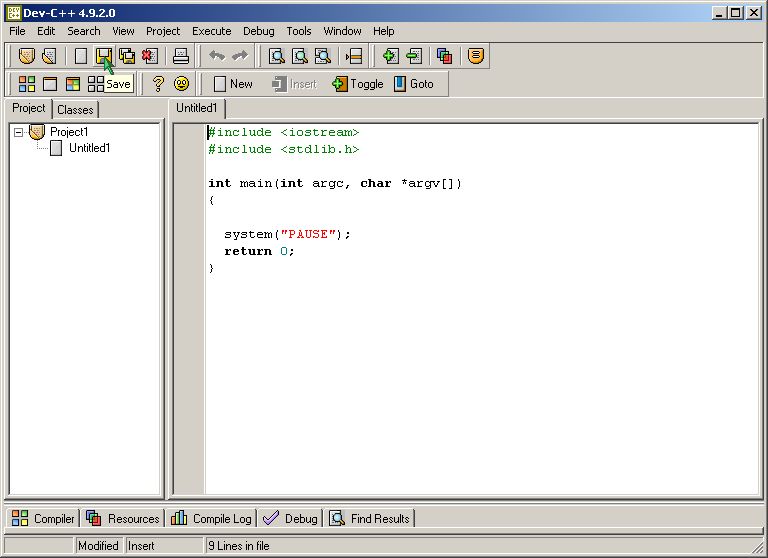Click the 'Modified' status bar entry

98,546
